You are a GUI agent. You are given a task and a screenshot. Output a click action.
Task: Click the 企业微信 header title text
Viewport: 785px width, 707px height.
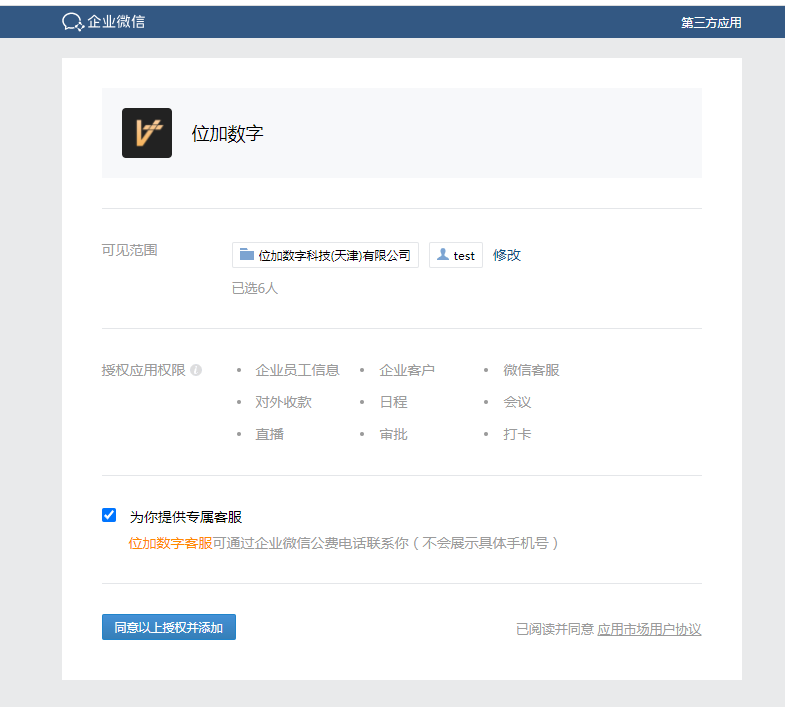pos(116,22)
